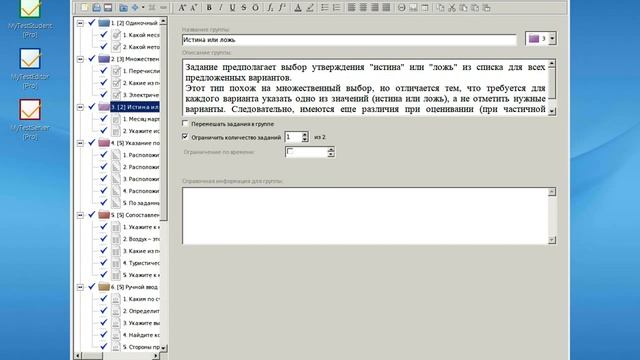Image resolution: width=640 pixels, height=360 pixels.
Task: Select tree item '2. Определит'
Action: [x=141, y=311]
